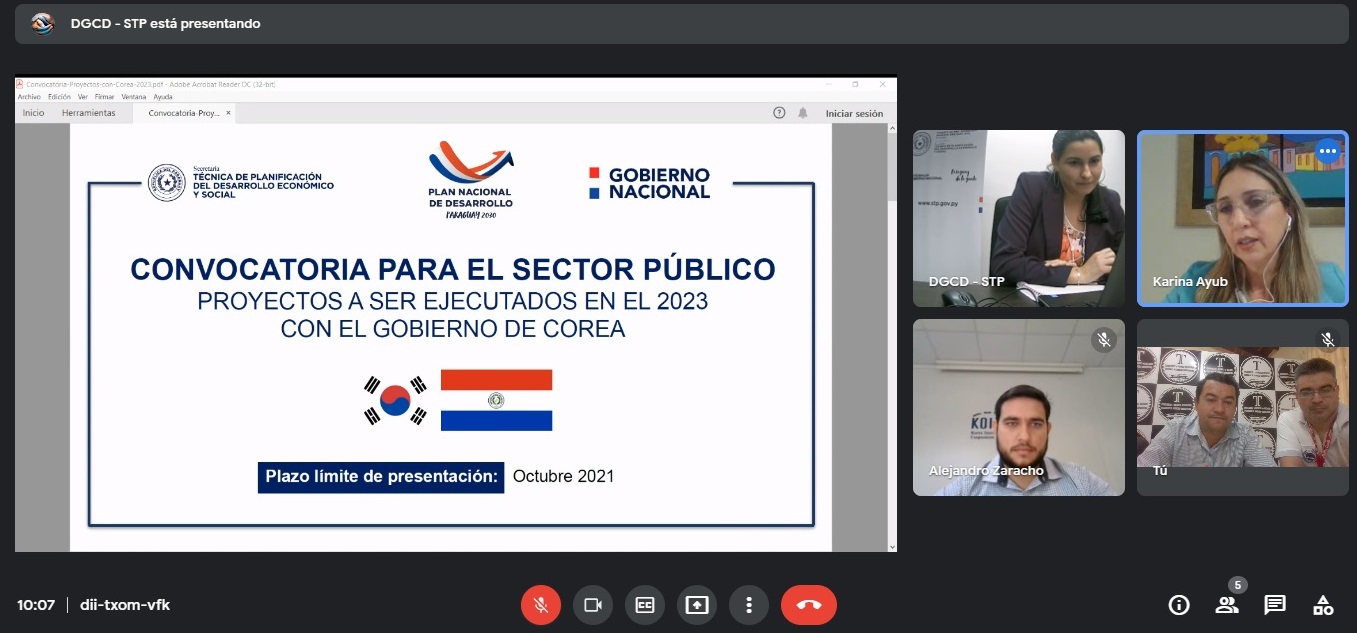
Task: Click the Acrobat PDF icon in the title bar
Action: [20, 84]
